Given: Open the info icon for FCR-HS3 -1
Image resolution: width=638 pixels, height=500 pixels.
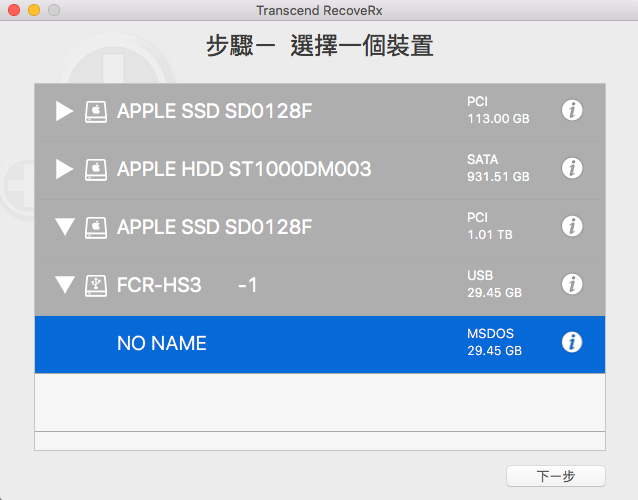Looking at the screenshot, I should point(572,284).
